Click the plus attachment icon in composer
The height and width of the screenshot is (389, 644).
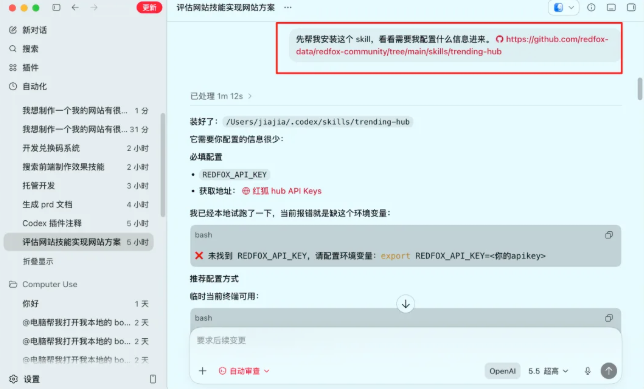(x=202, y=371)
